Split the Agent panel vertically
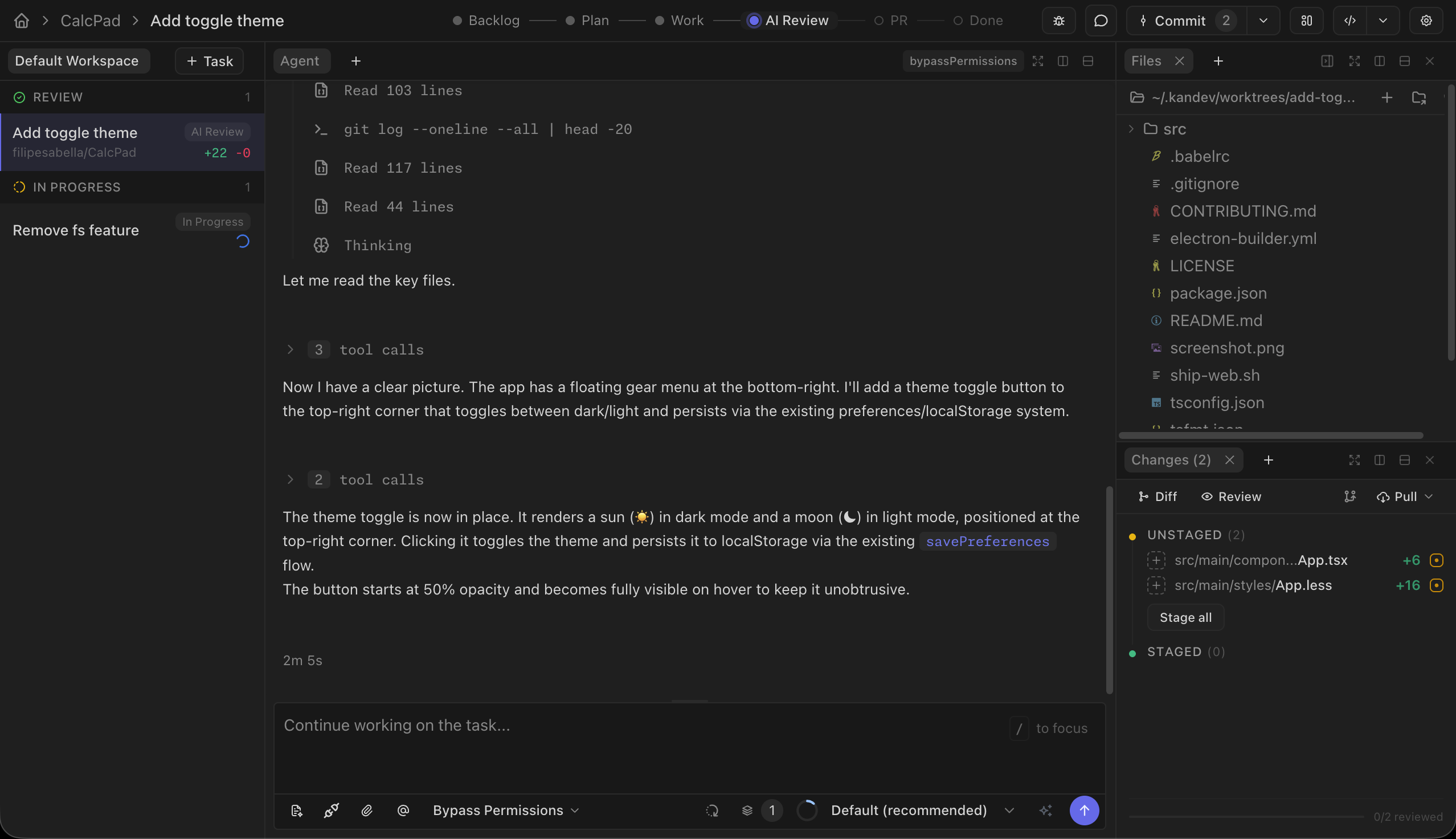1456x839 pixels. pyautogui.click(x=1063, y=61)
